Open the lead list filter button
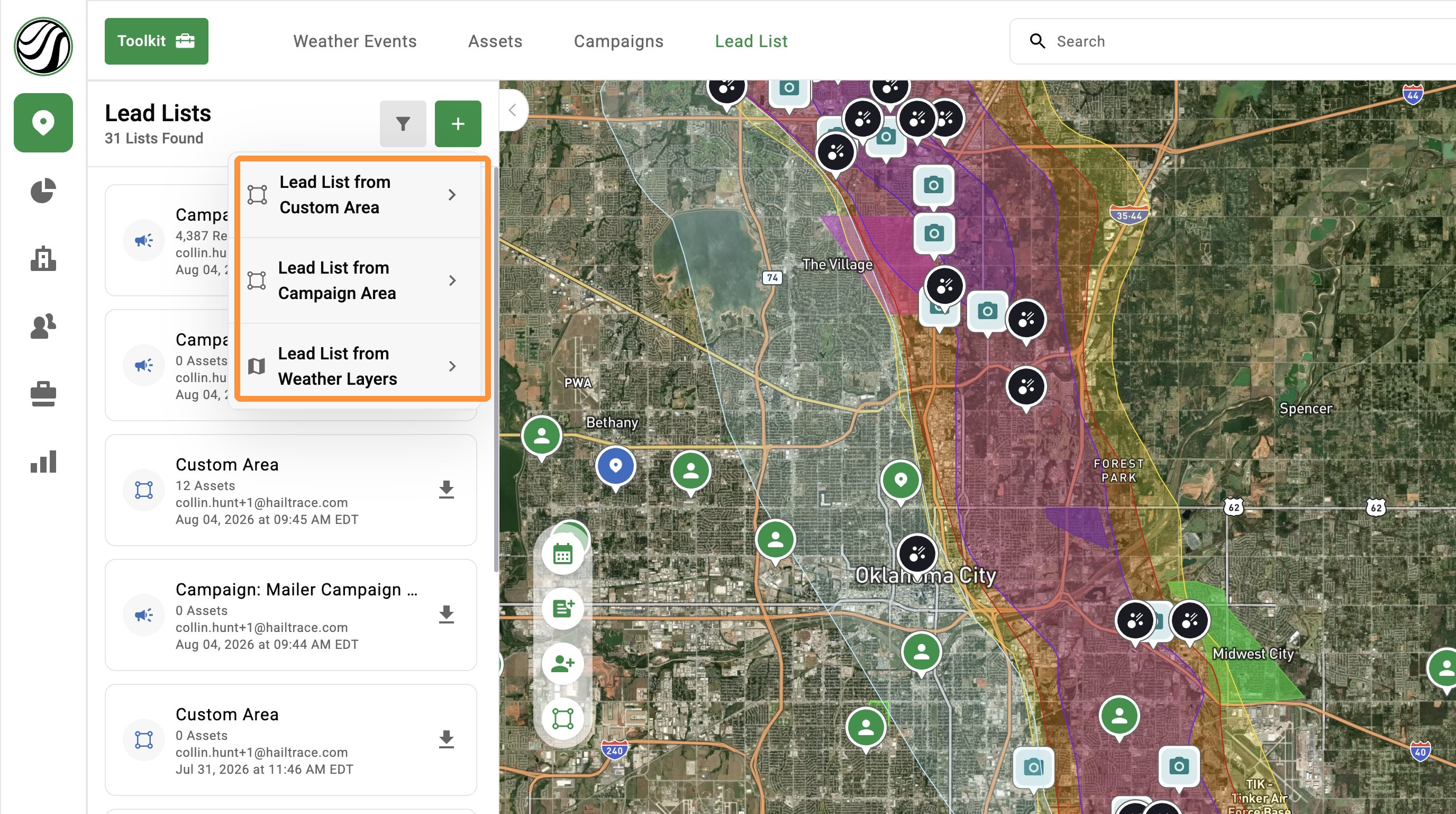The height and width of the screenshot is (814, 1456). tap(403, 124)
